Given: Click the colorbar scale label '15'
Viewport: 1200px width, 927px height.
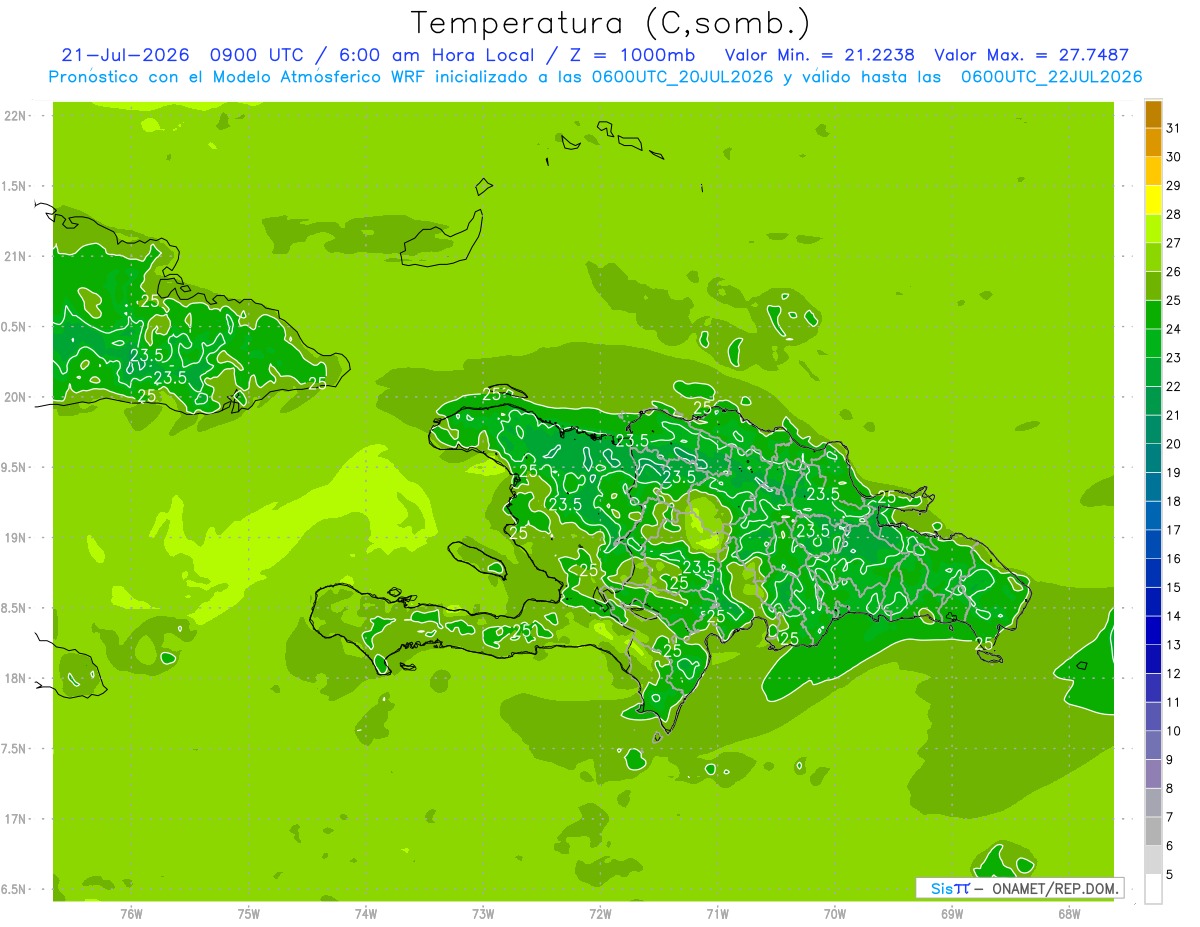Looking at the screenshot, I should pos(1174,588).
